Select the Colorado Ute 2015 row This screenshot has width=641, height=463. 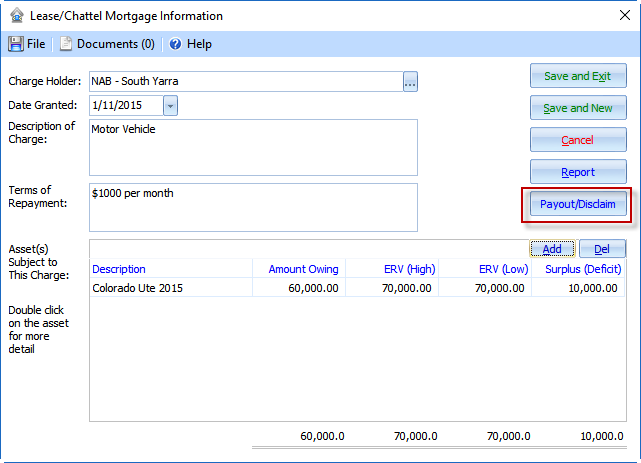pos(170,288)
